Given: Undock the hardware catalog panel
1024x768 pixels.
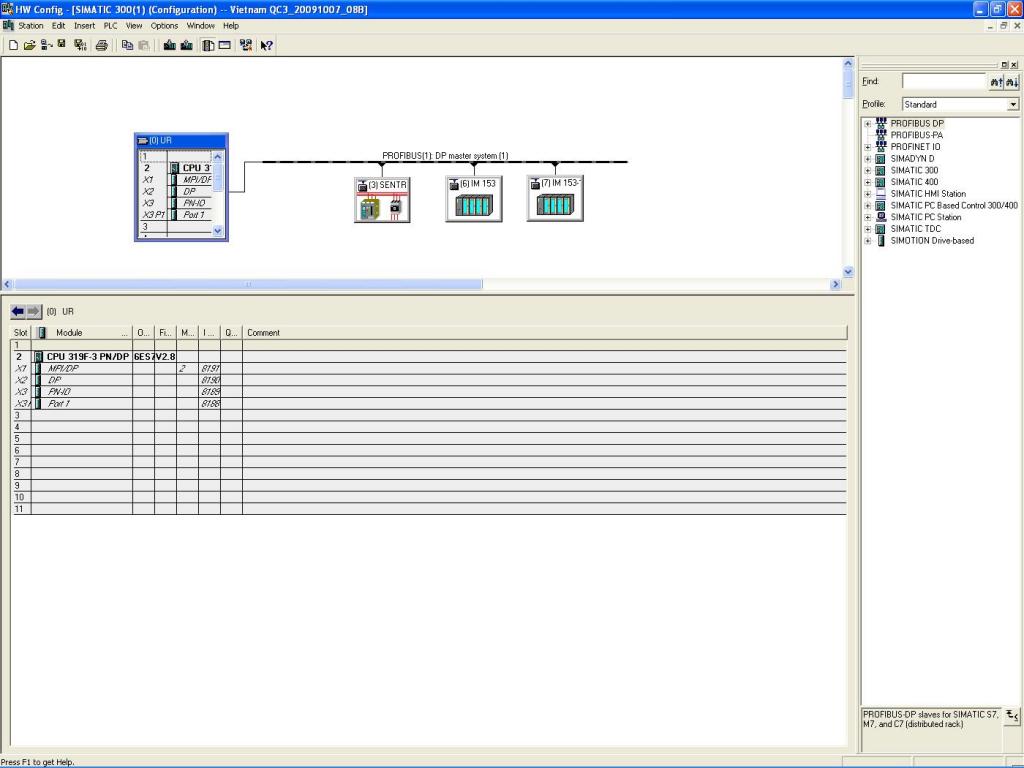Looking at the screenshot, I should 1004,65.
